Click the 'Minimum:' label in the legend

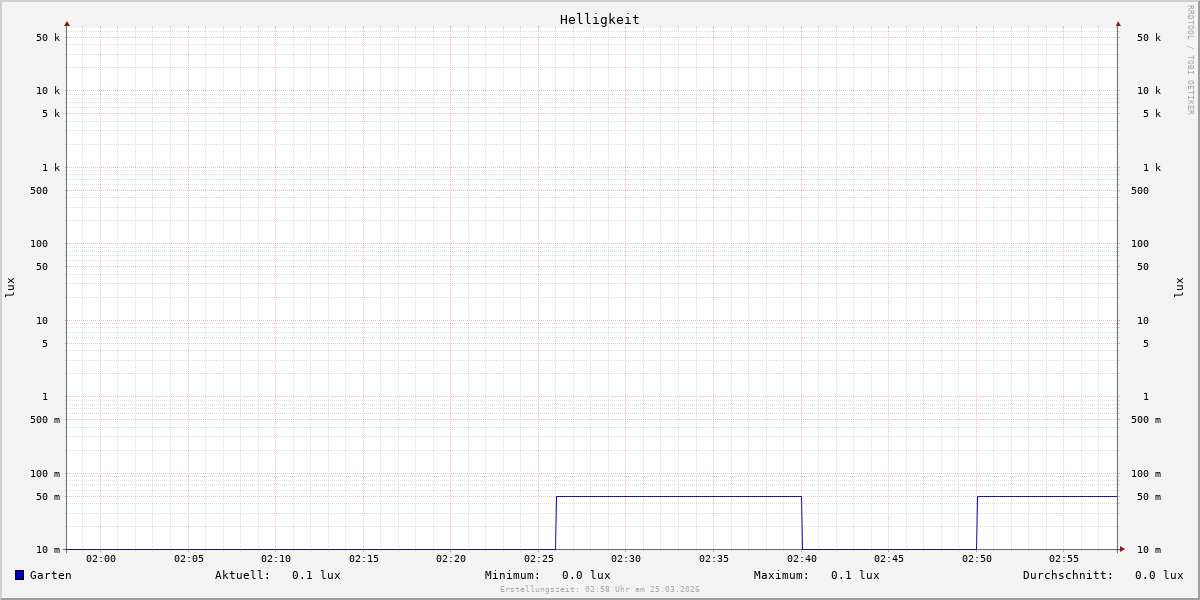tap(513, 575)
